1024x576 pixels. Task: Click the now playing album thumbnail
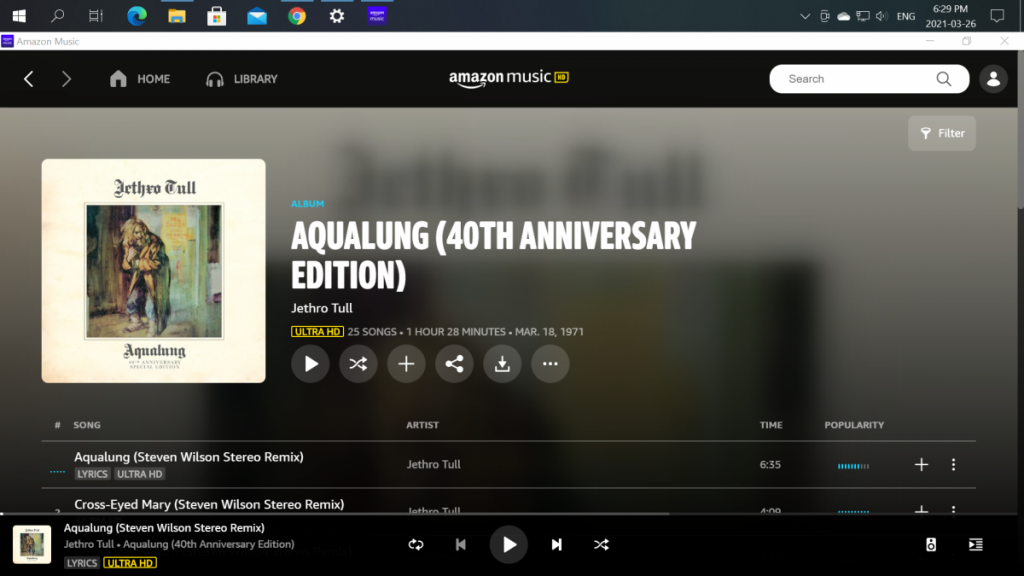pos(32,545)
